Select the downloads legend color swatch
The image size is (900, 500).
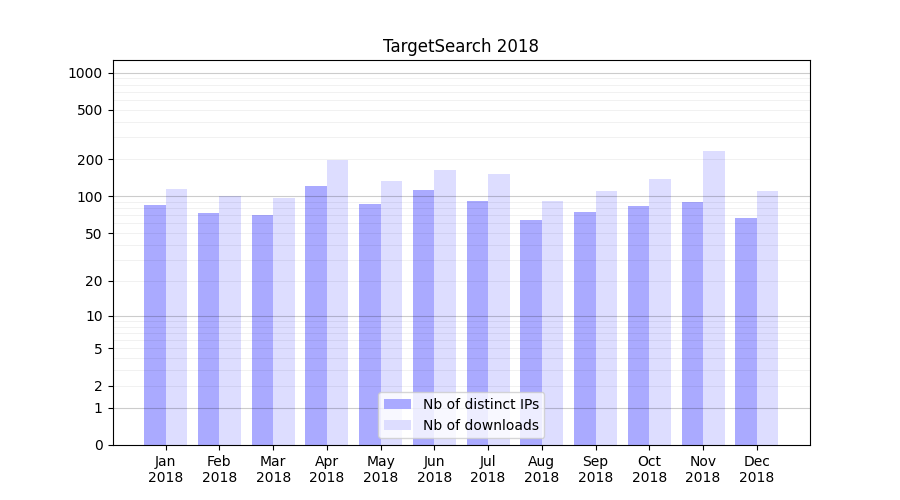pyautogui.click(x=397, y=425)
